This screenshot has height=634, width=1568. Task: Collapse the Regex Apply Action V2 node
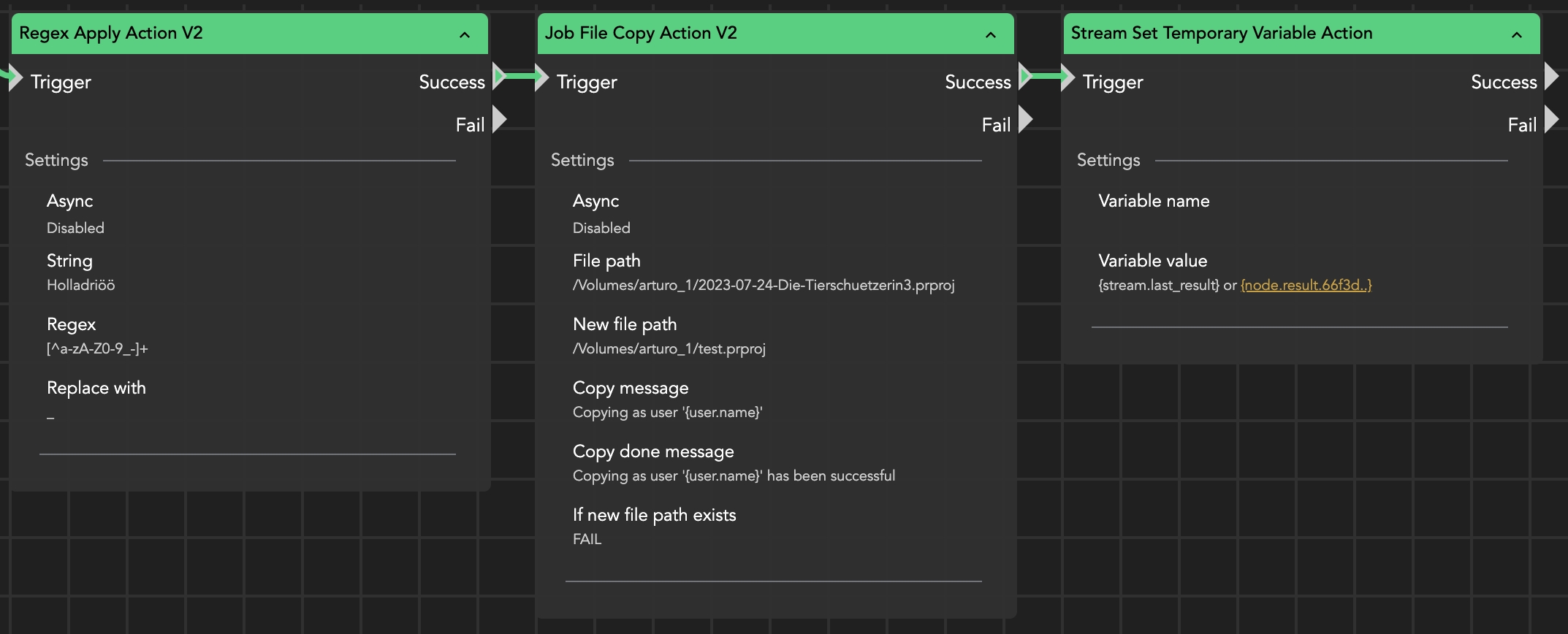coord(465,35)
